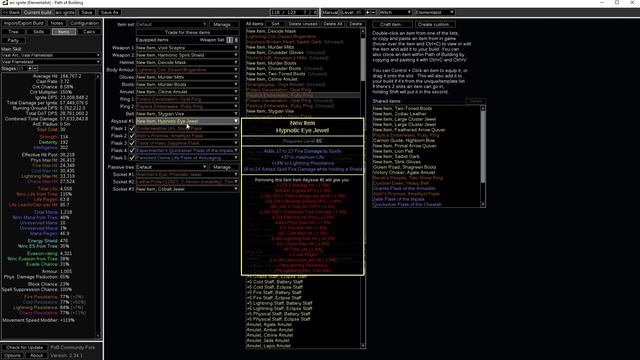The height and width of the screenshot is (360, 640).
Task: Decrease character Level with minus button
Action: tap(373, 12)
